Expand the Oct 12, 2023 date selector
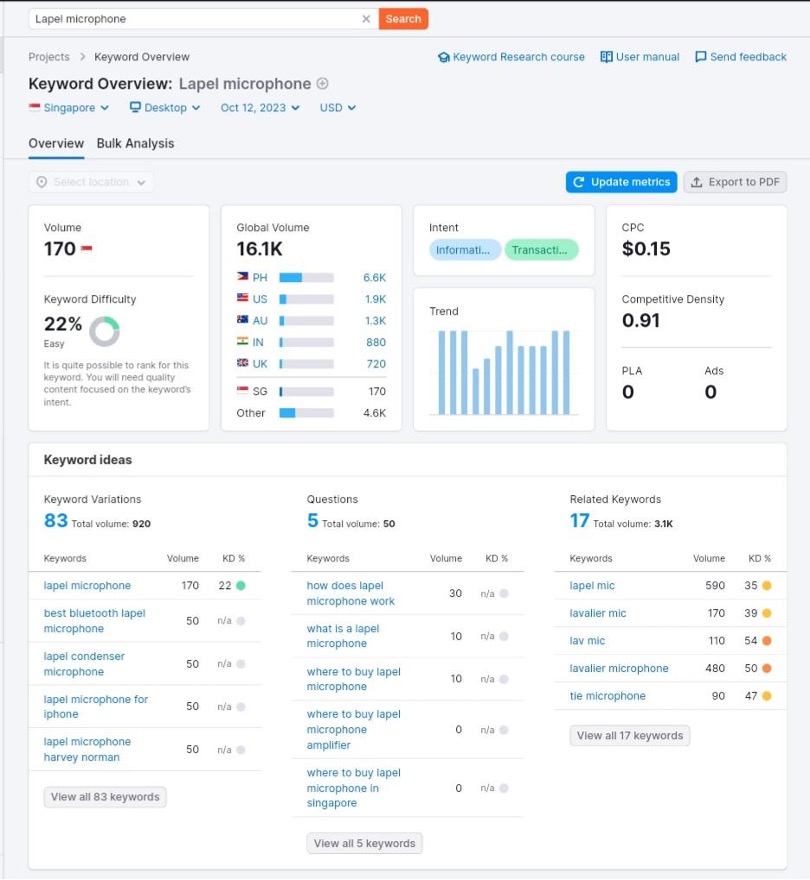 click(x=260, y=108)
